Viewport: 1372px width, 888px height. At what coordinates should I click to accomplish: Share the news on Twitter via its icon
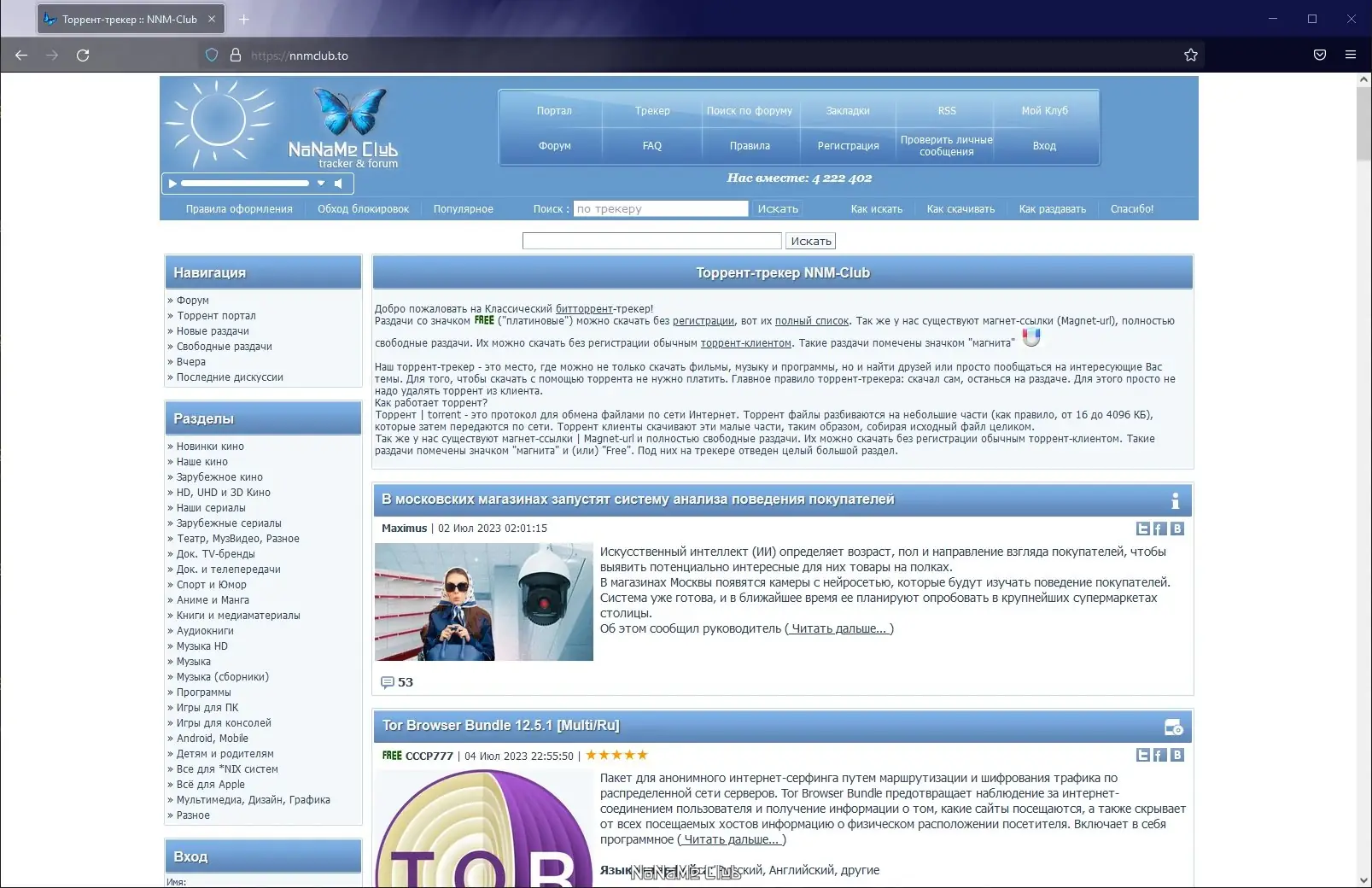1141,529
